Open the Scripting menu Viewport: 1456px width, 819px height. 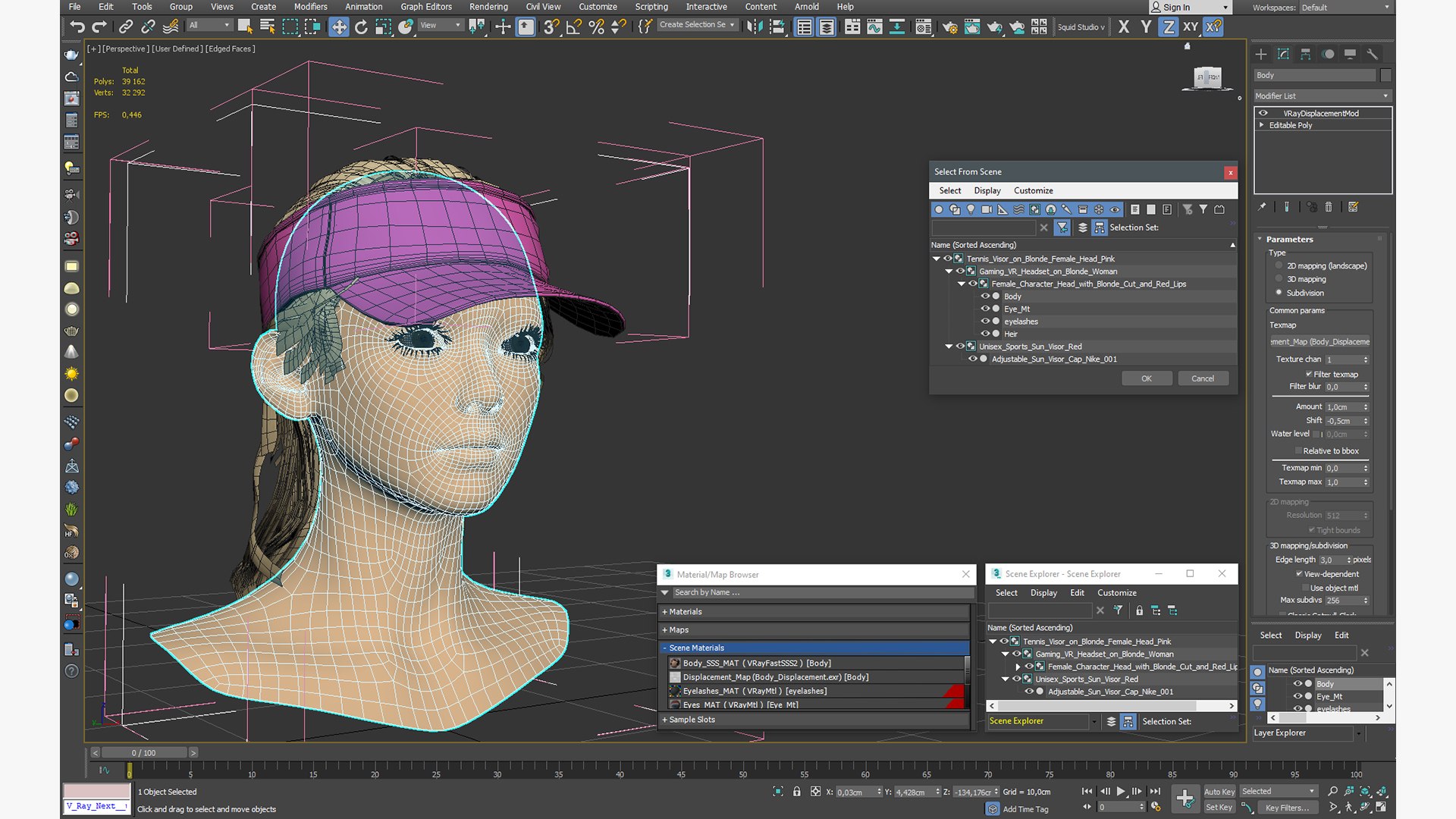[651, 7]
